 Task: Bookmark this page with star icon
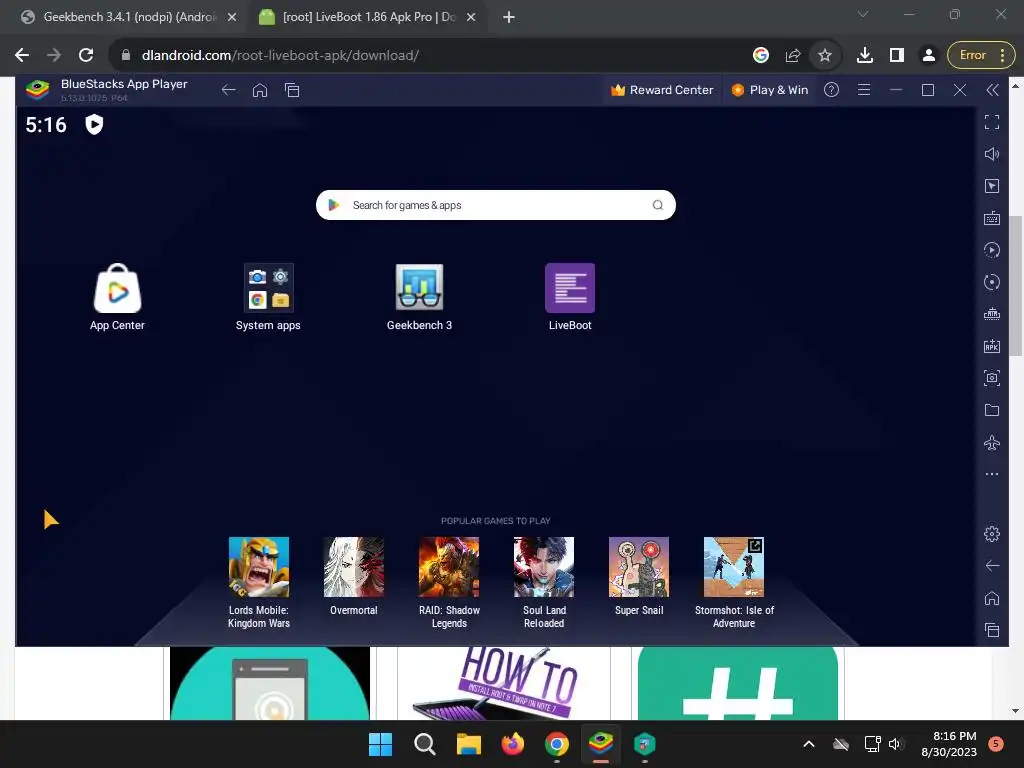pyautogui.click(x=825, y=56)
